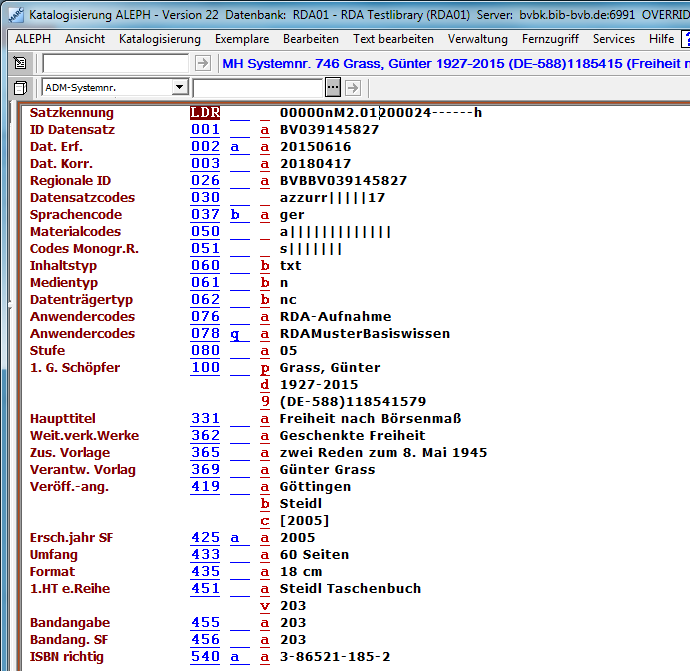Expand the ADM-Systemnr. dropdown
This screenshot has height=671, width=690.
179,87
